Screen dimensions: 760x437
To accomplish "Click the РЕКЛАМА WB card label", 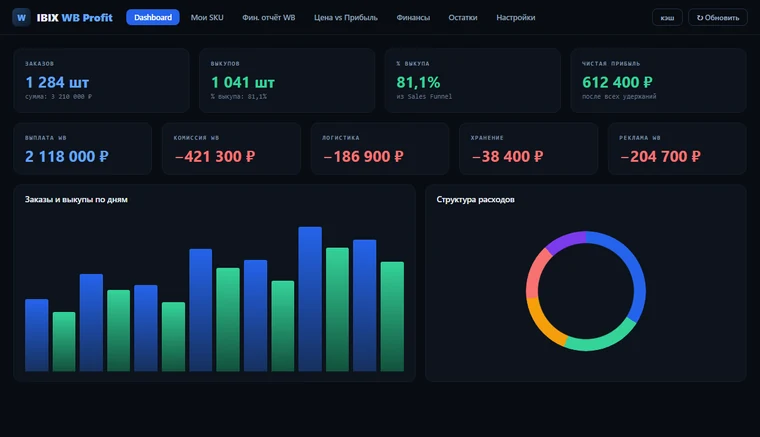I will (640, 138).
